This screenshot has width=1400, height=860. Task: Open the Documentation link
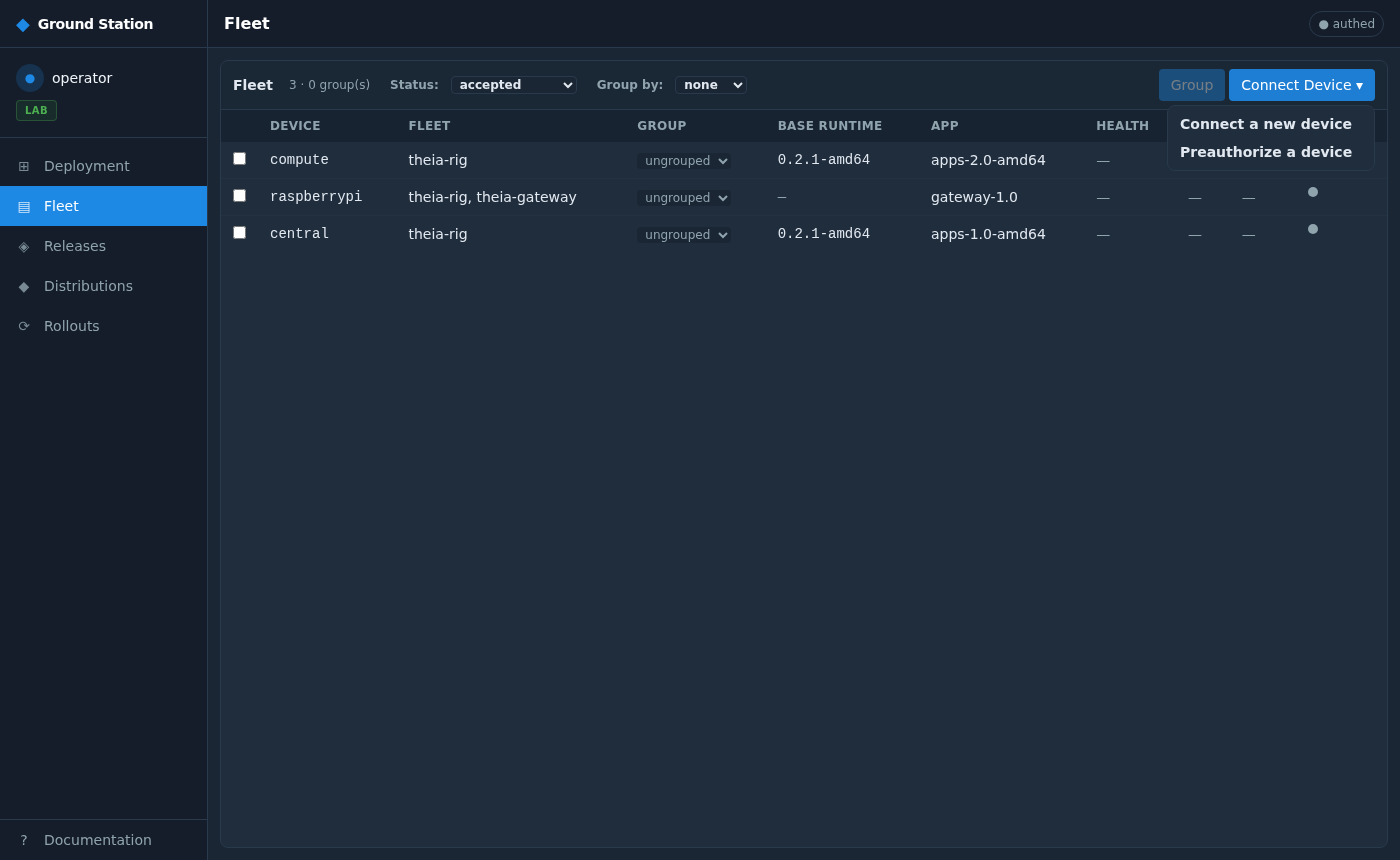pyautogui.click(x=104, y=840)
